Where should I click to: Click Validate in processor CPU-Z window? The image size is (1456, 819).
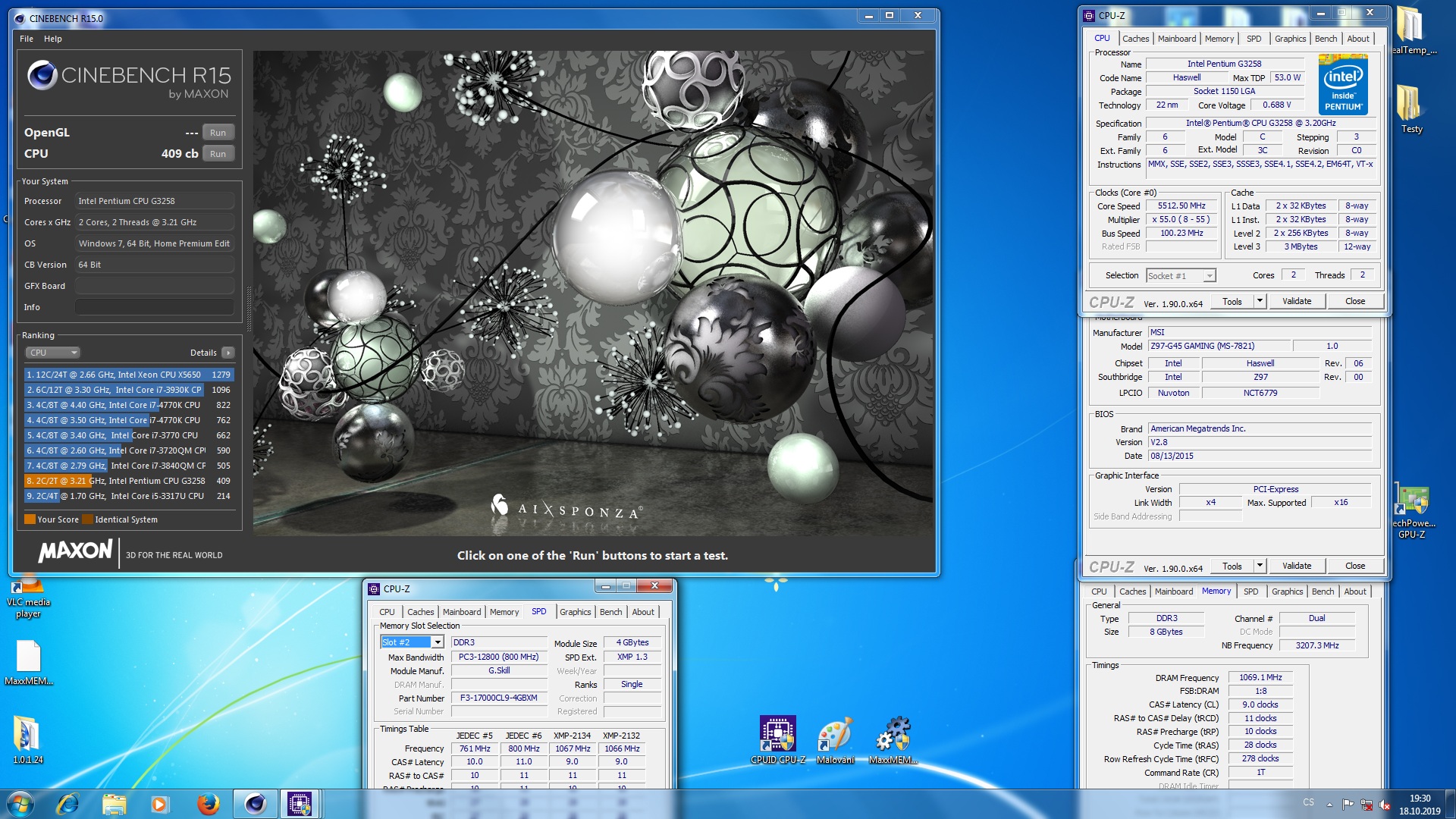[x=1296, y=301]
